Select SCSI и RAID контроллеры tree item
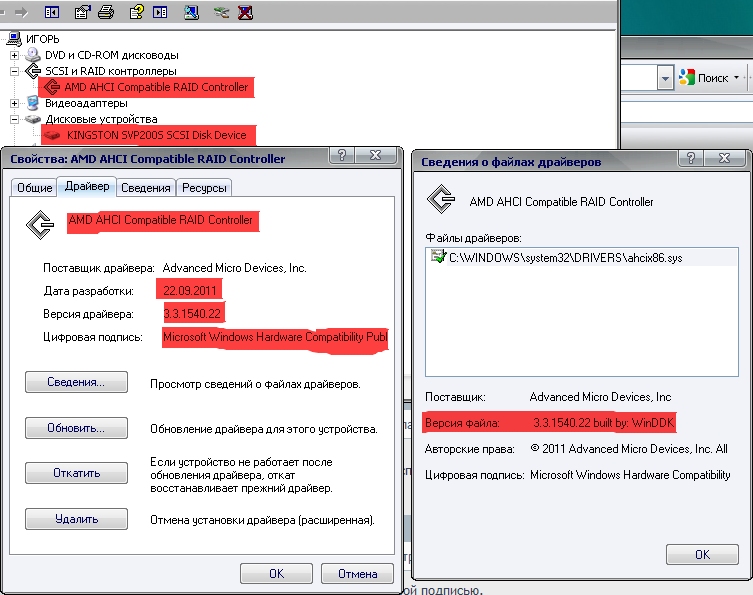The image size is (753, 595). tap(111, 71)
